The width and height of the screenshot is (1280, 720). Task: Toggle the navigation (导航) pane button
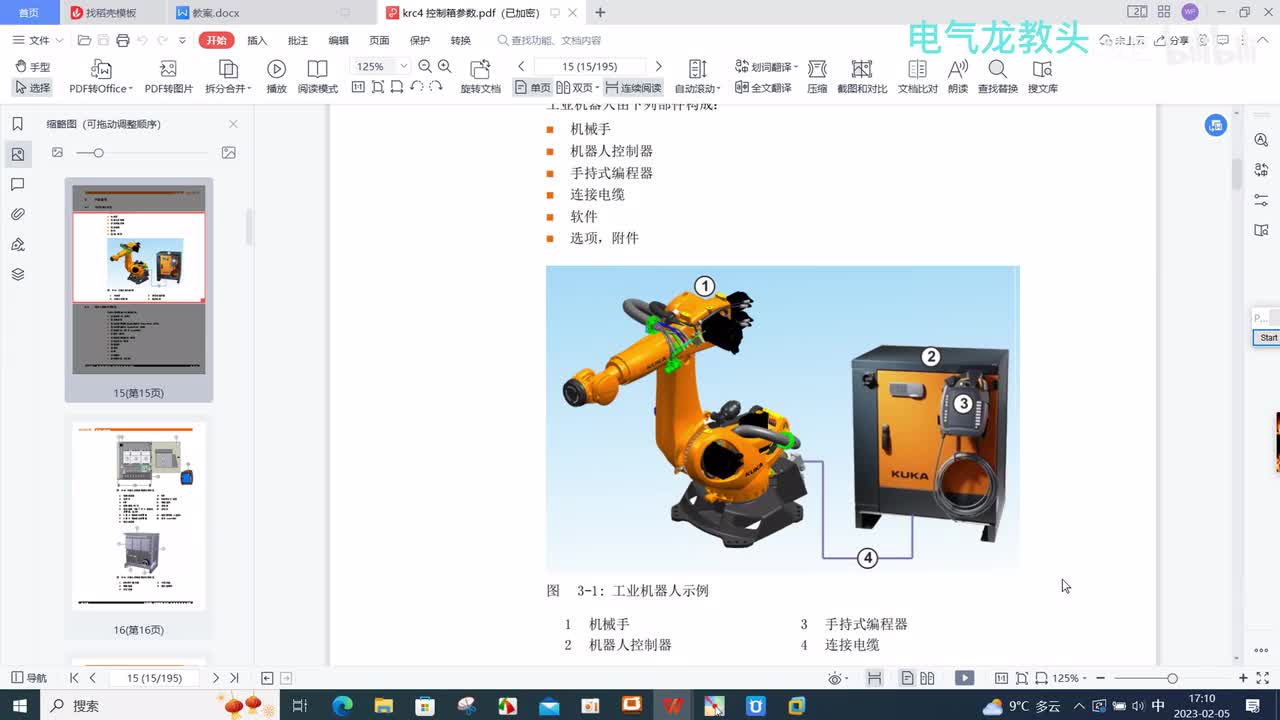pos(29,678)
